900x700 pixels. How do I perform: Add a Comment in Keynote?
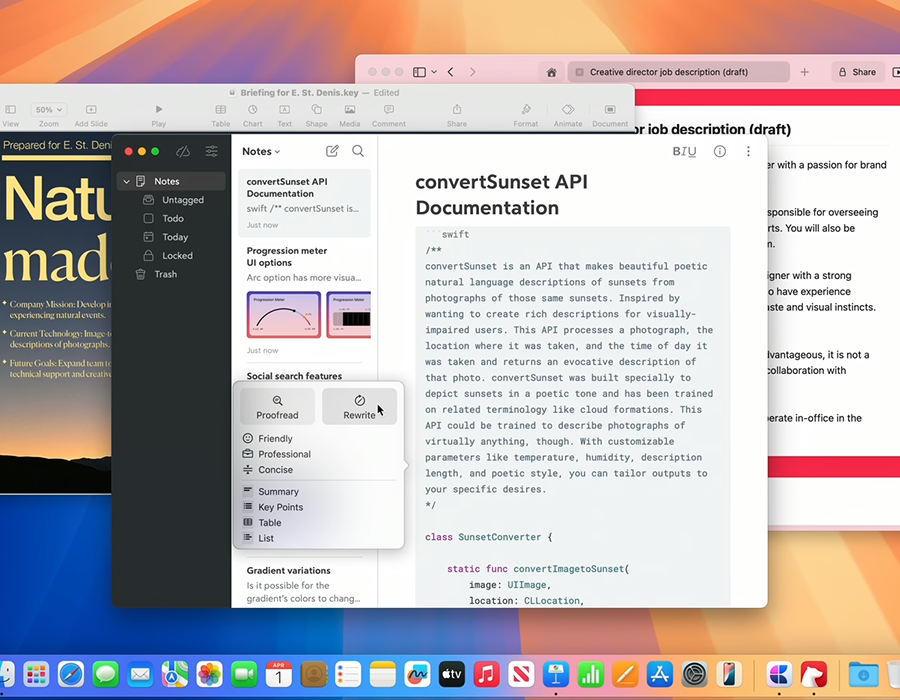point(389,115)
